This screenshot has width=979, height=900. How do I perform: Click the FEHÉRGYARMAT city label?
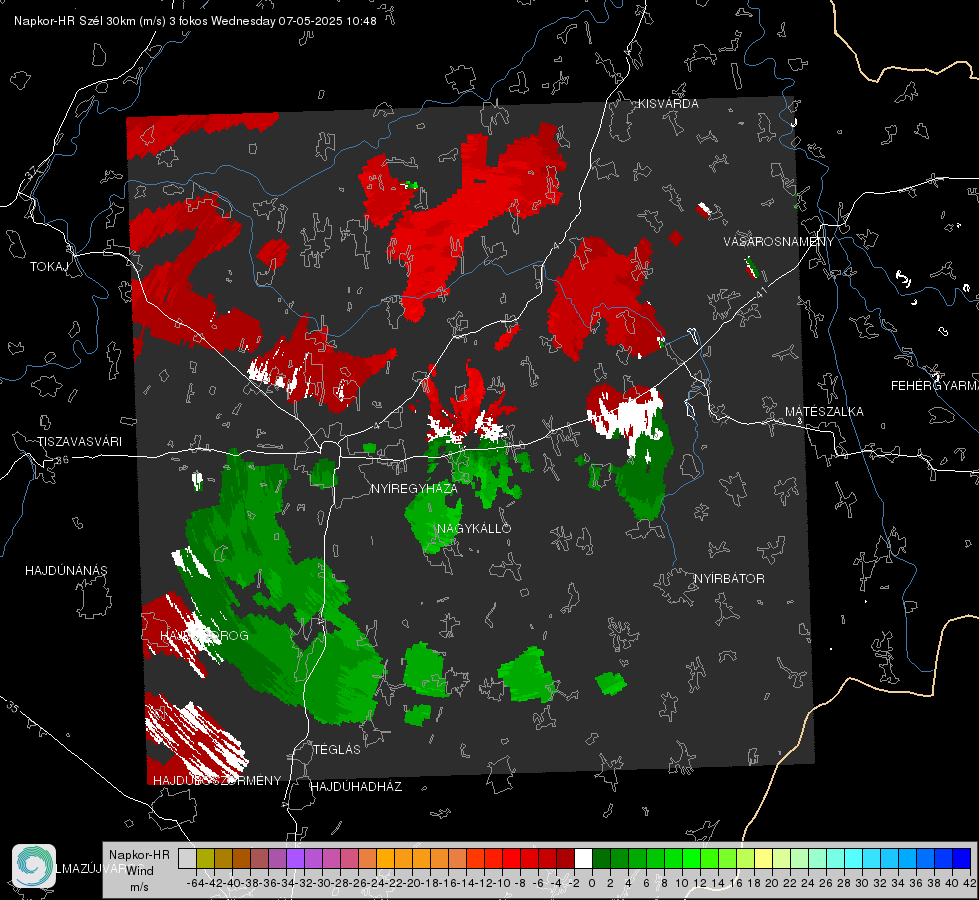[x=934, y=386]
